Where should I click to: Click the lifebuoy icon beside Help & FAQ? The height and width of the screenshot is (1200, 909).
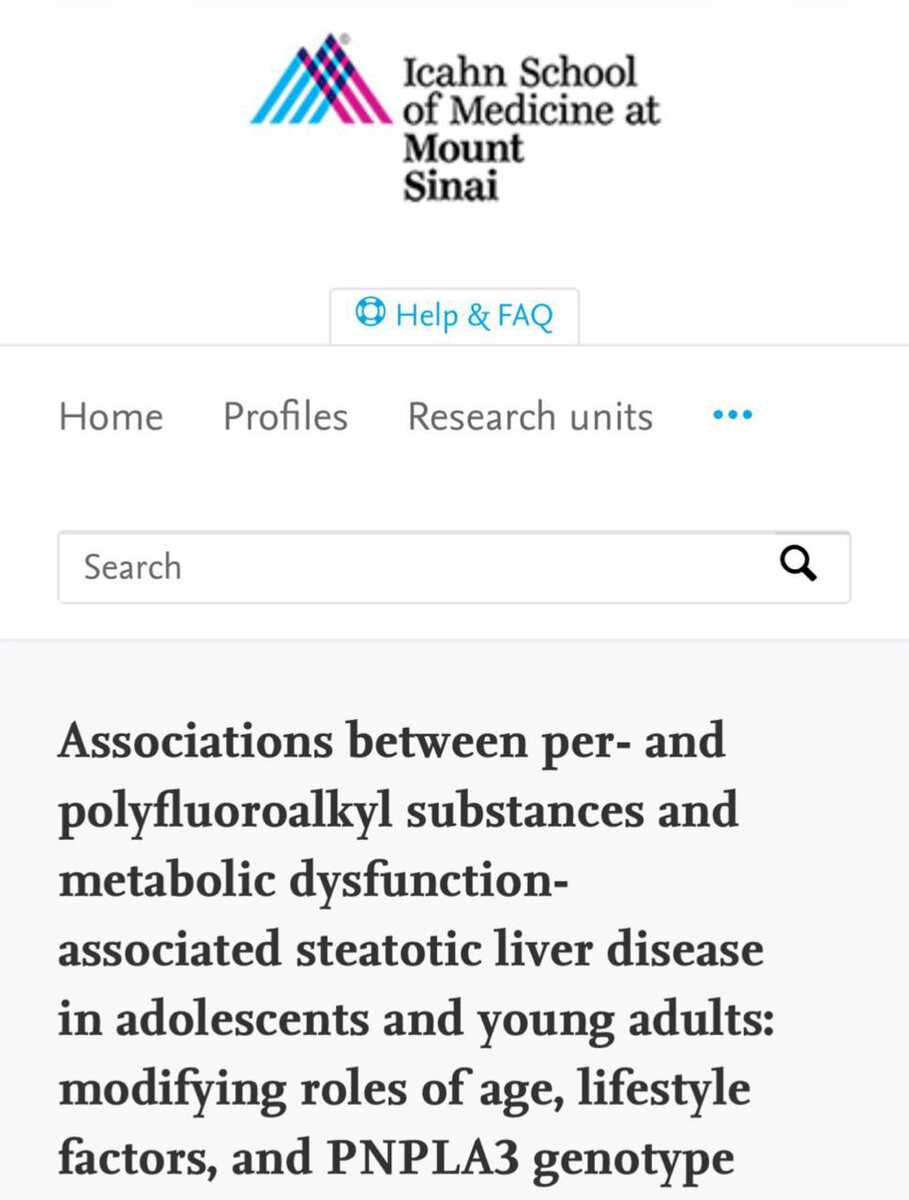370,314
